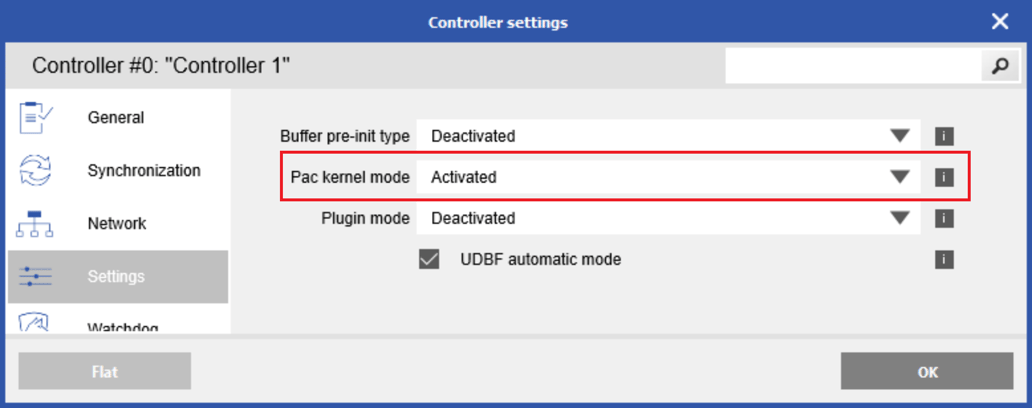Open the Plugin mode dropdown
Screen dimensions: 1032x408
pyautogui.click(x=900, y=218)
